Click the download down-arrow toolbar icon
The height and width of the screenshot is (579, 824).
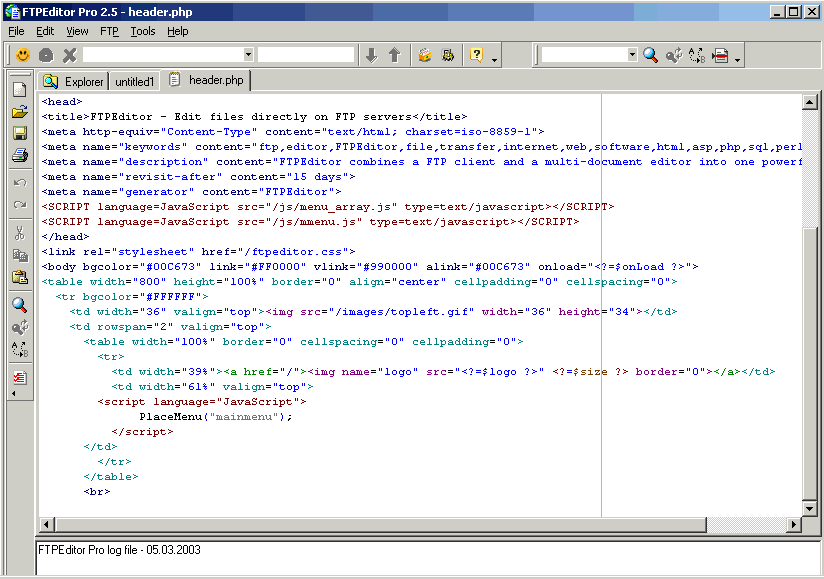pos(372,55)
